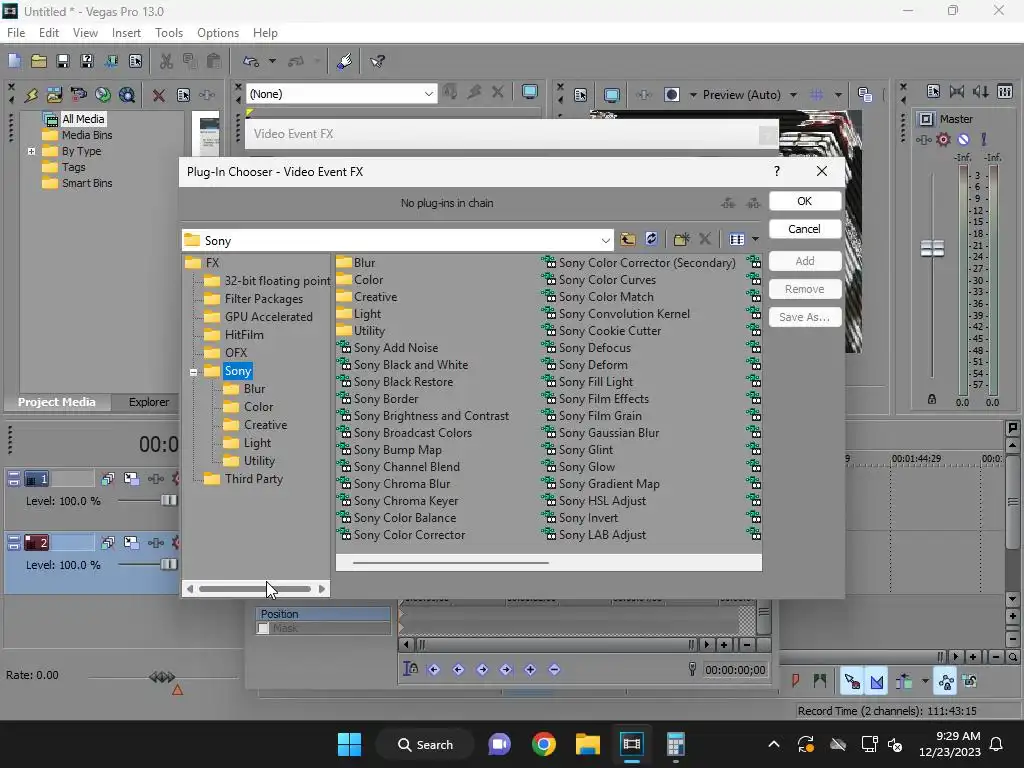Click the new folder icon in Plug-In Chooser

[681, 239]
